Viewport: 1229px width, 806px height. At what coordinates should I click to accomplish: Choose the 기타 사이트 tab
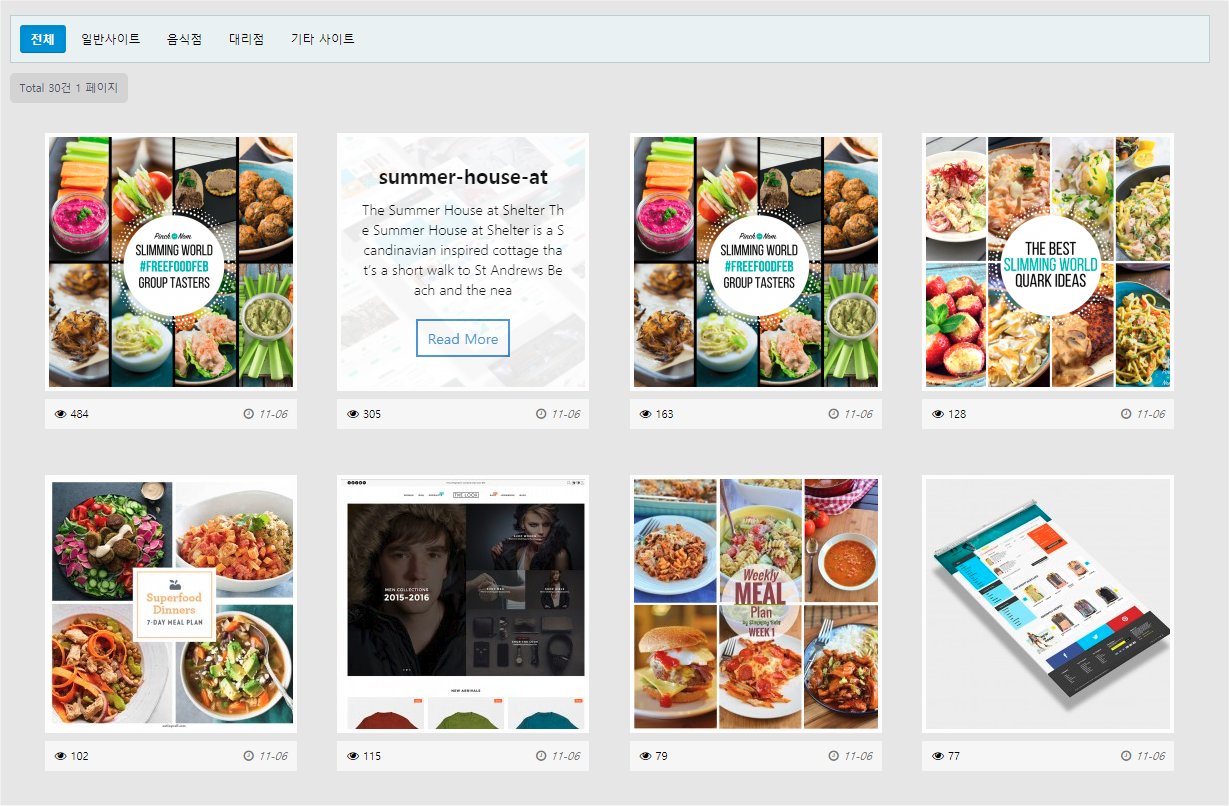323,39
